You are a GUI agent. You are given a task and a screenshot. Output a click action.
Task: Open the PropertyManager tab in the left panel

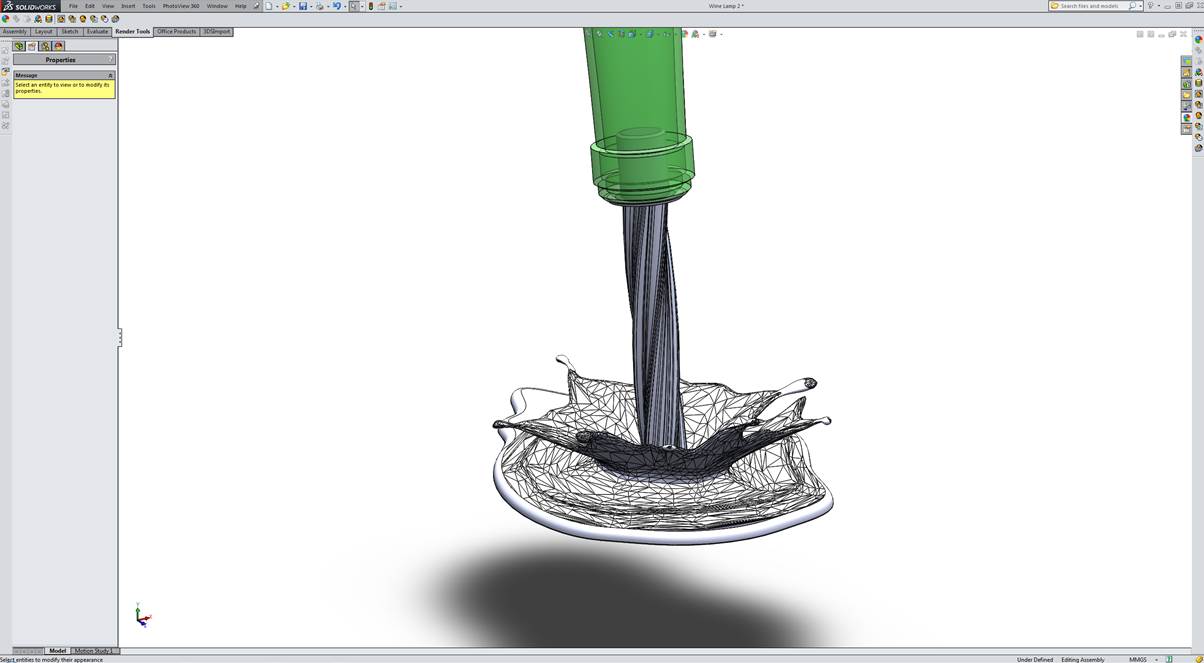click(x=32, y=46)
